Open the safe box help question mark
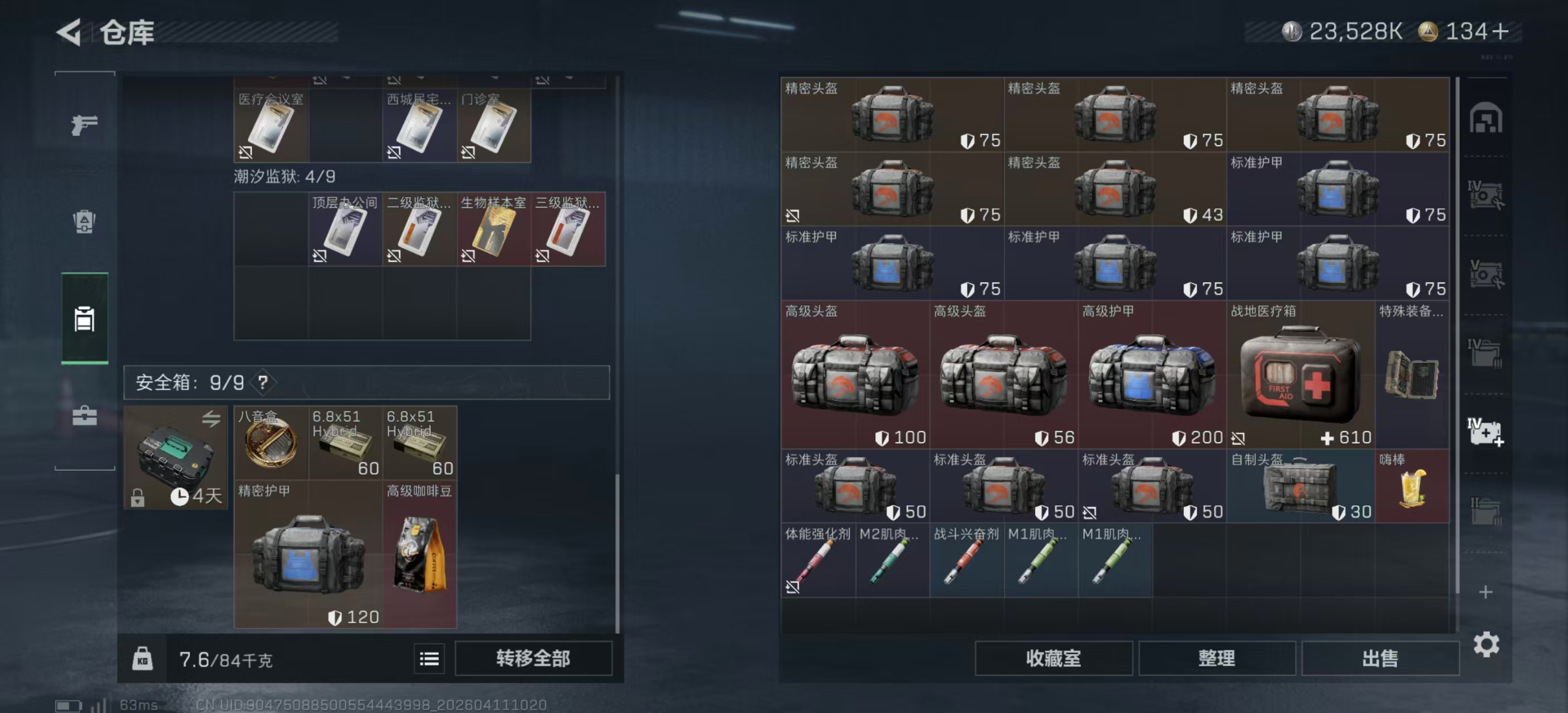The height and width of the screenshot is (713, 1568). [x=263, y=382]
